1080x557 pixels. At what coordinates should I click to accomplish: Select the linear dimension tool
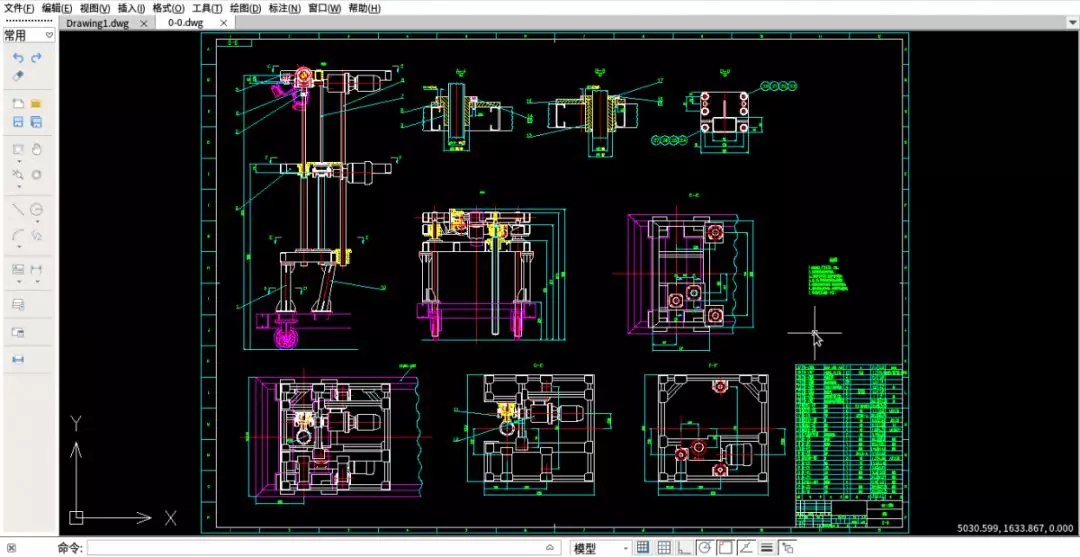37,269
